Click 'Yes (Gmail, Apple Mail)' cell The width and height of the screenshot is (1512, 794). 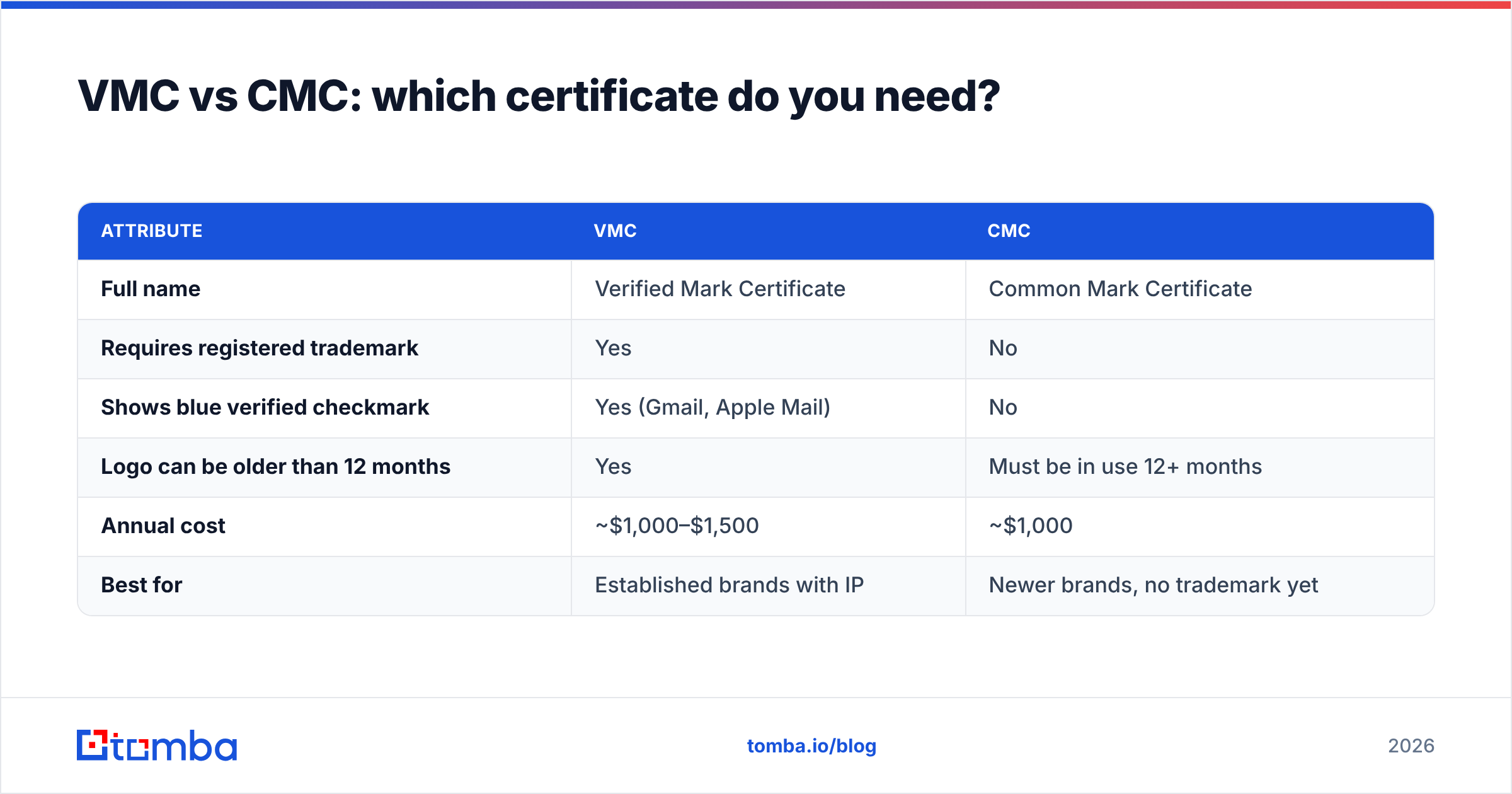(x=713, y=407)
